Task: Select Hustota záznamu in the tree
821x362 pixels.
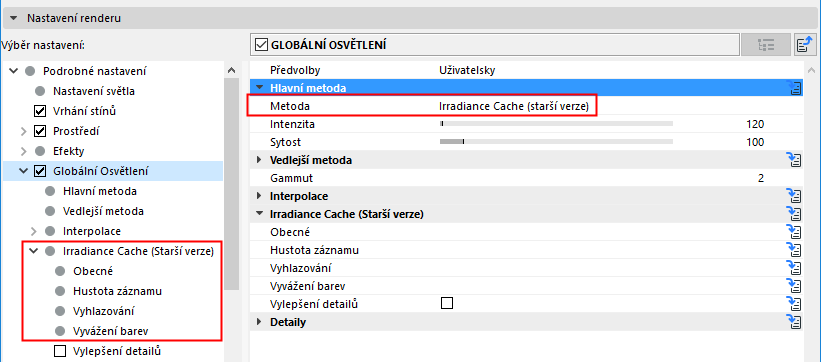Action: coord(117,291)
